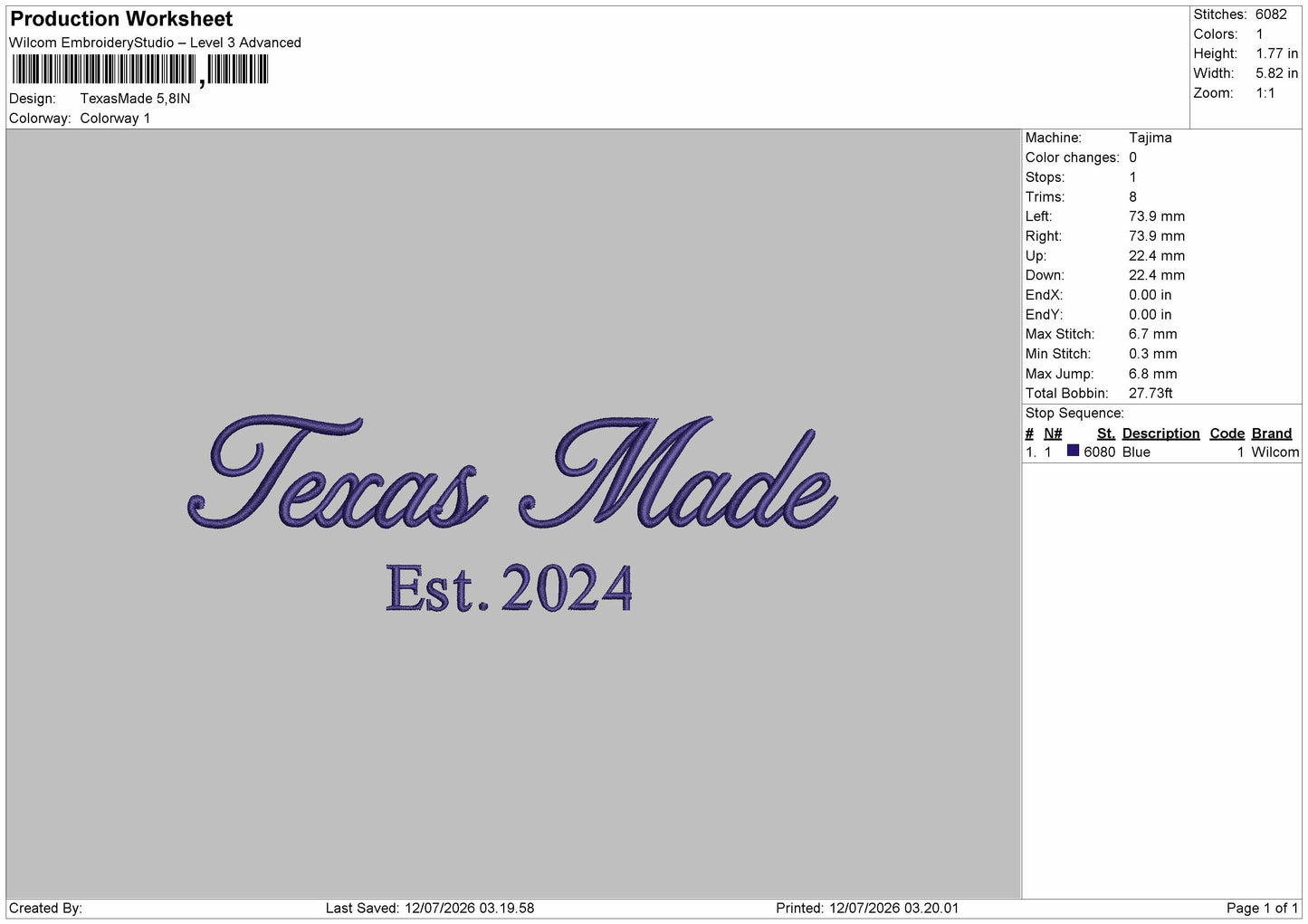Click the Created By label
This screenshot has width=1308, height=924.
pyautogui.click(x=45, y=909)
